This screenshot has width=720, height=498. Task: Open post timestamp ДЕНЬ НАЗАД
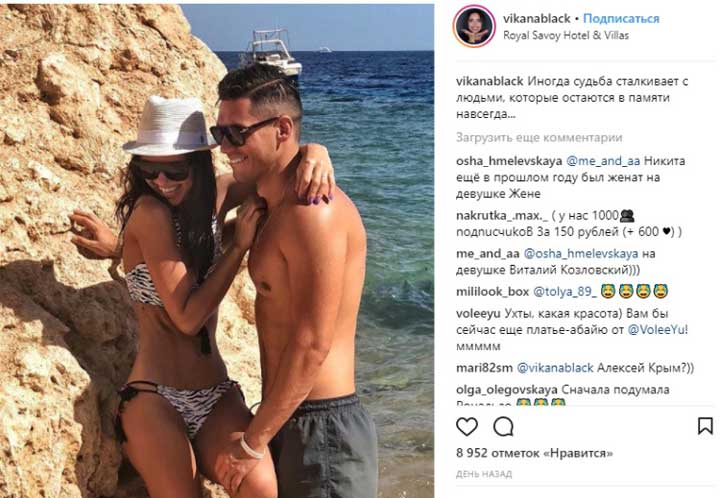[x=484, y=474]
